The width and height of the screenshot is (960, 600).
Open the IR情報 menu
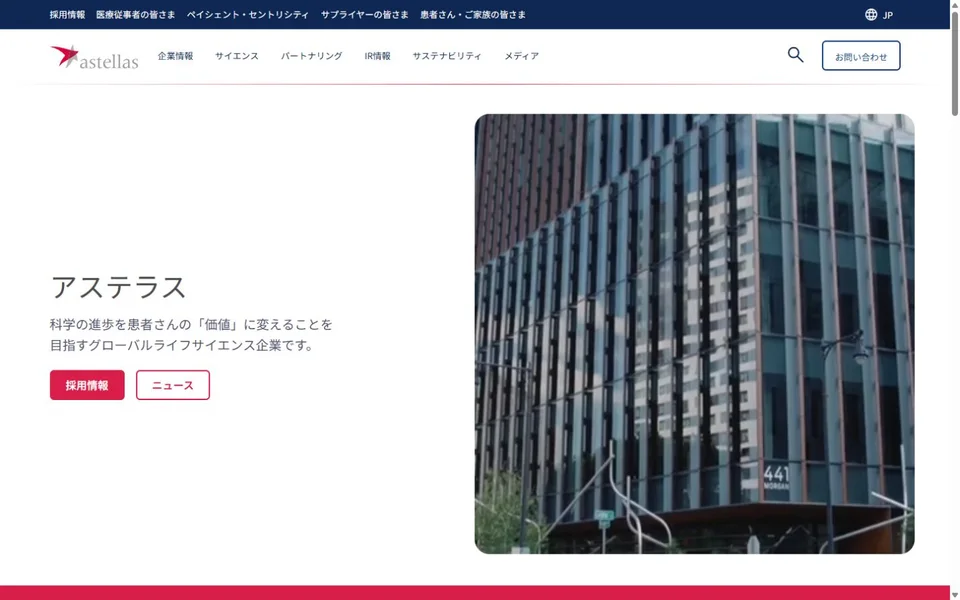[377, 56]
